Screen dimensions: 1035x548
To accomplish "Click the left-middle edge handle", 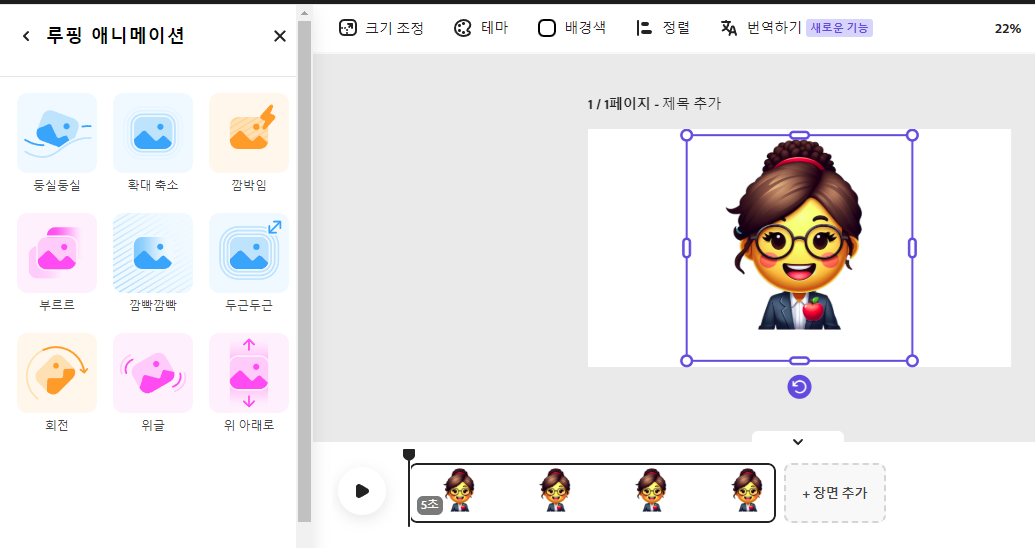I will [x=686, y=248].
